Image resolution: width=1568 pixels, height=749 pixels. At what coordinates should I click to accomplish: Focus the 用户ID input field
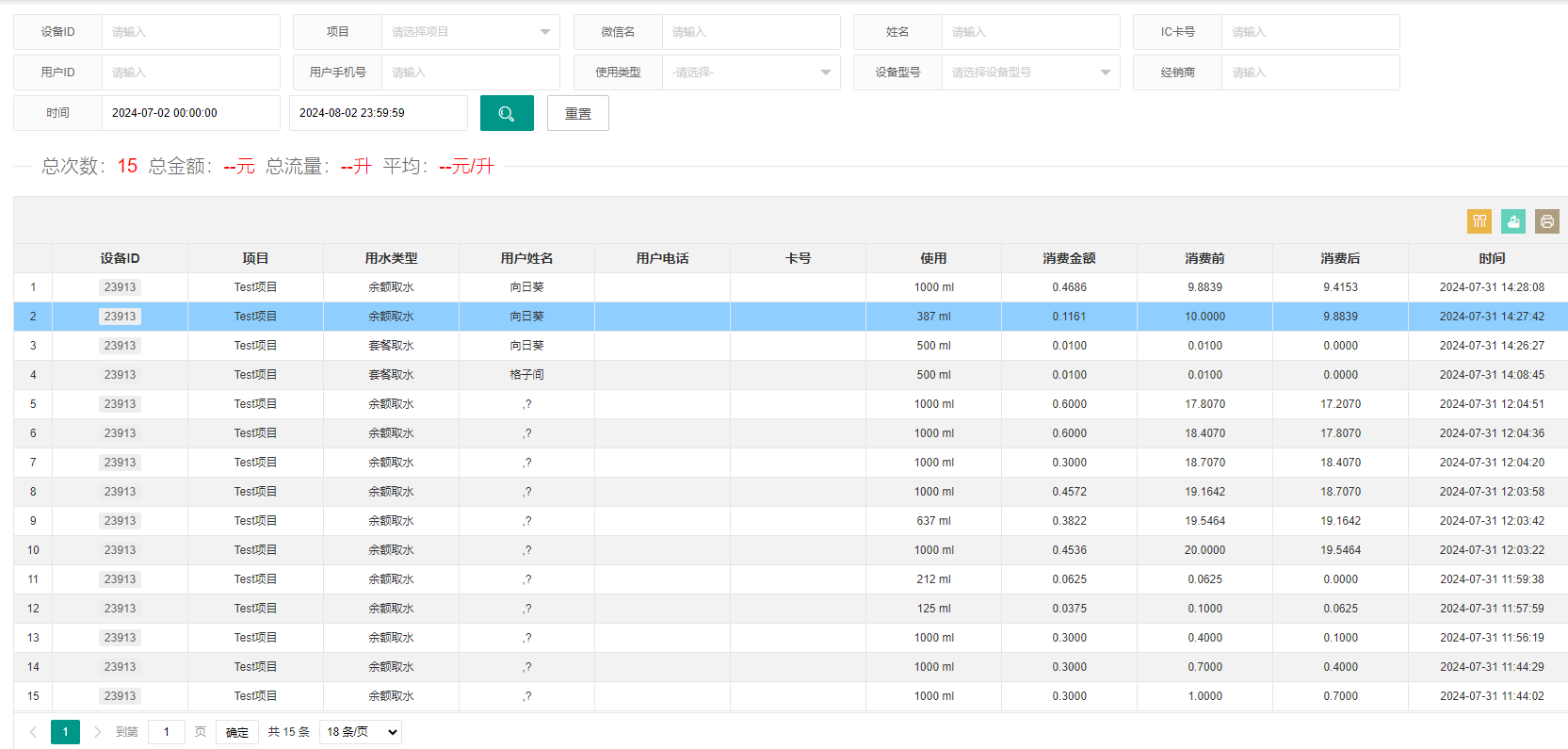(x=190, y=73)
